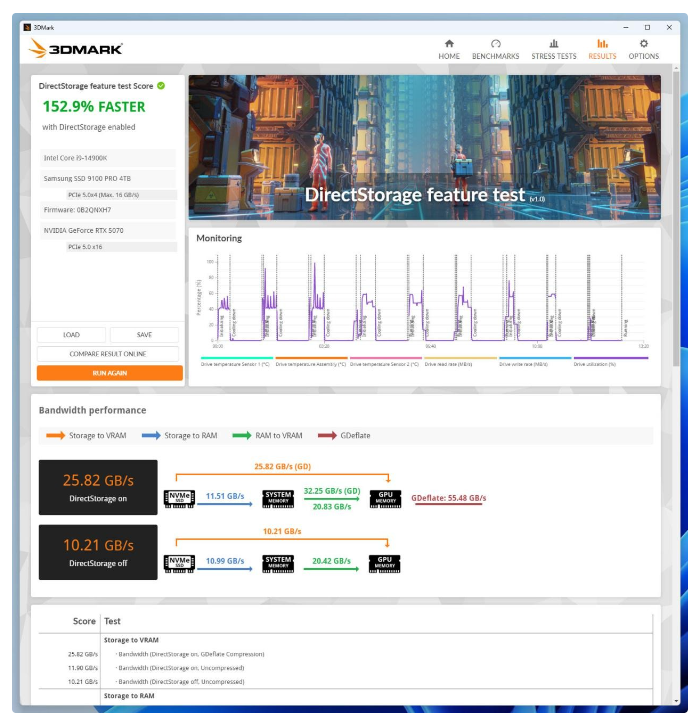Click the PCIe 5.0x4 interface entry
The image size is (696, 727).
pyautogui.click(x=121, y=195)
